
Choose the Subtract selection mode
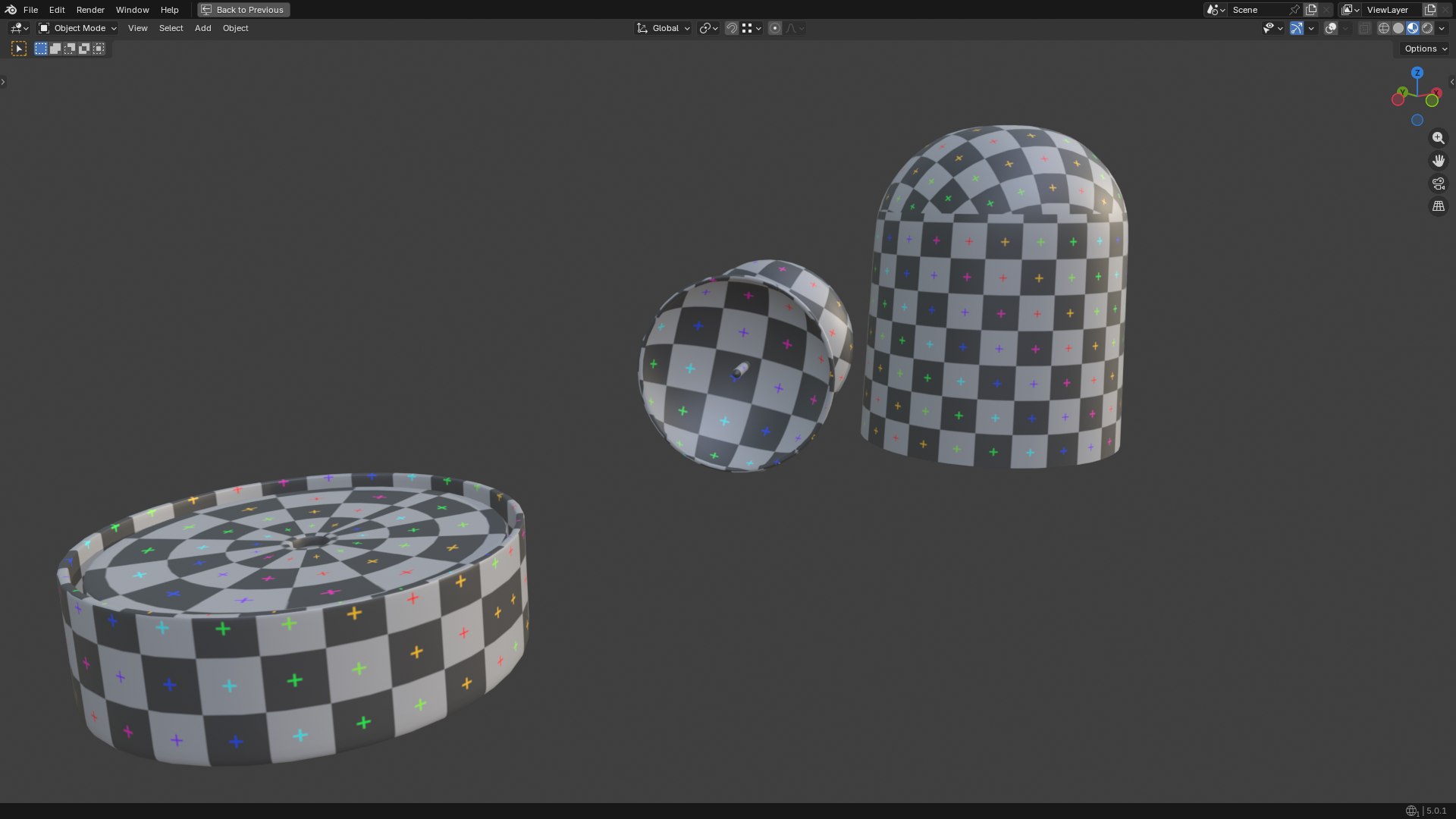click(x=70, y=49)
